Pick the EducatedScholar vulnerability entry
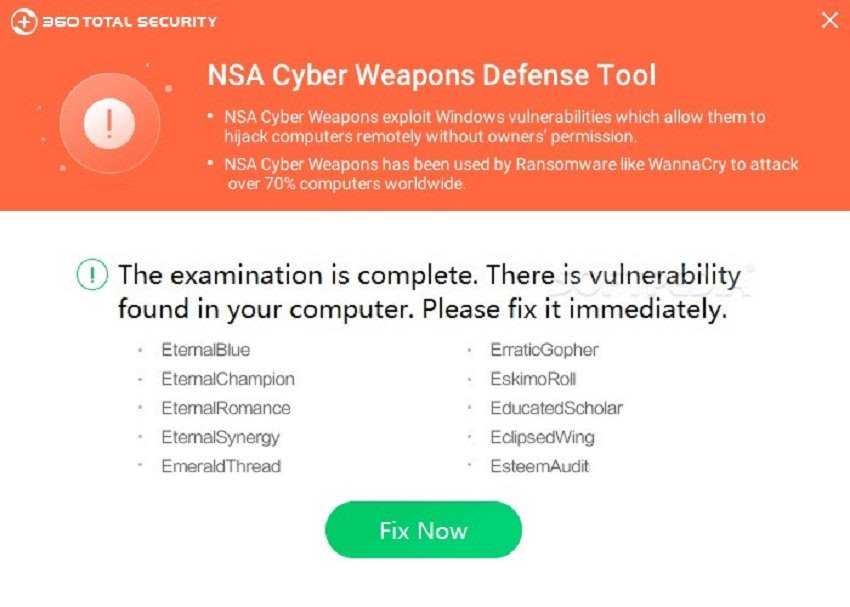Screen dimensions: 850x607 click(556, 408)
